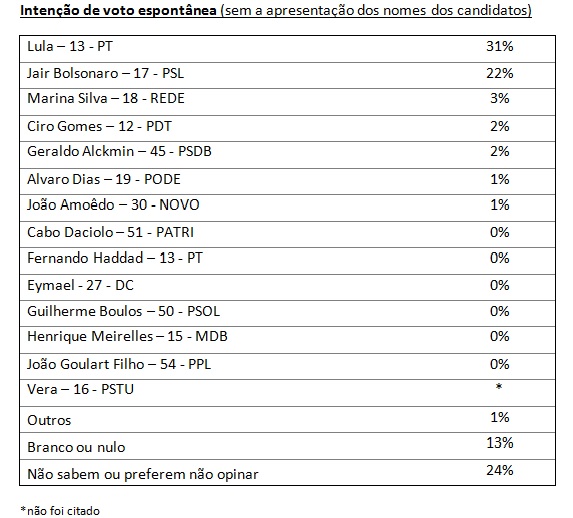Select 'João Goulart Filho – 54 - PPL' row
573x518 pixels.
tap(287, 366)
